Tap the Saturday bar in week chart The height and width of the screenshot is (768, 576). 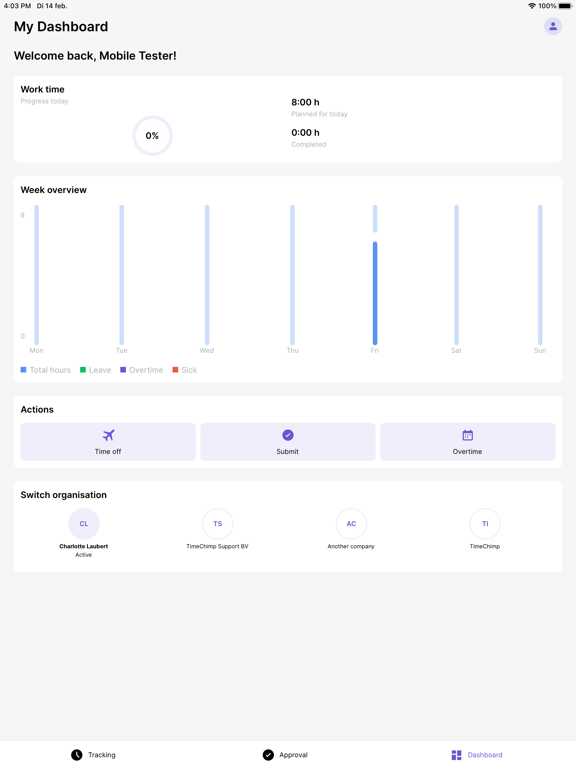pyautogui.click(x=456, y=275)
